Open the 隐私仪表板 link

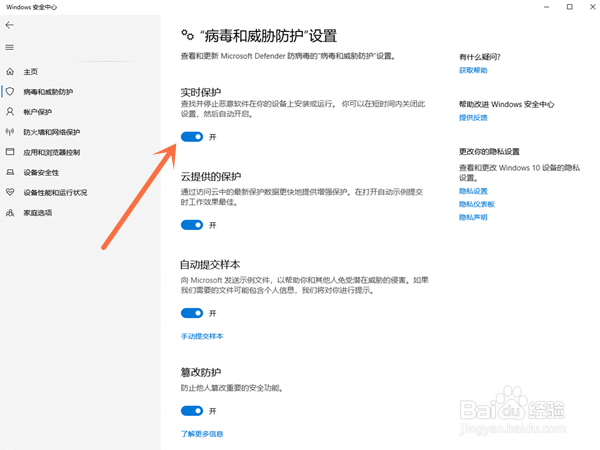[477, 204]
